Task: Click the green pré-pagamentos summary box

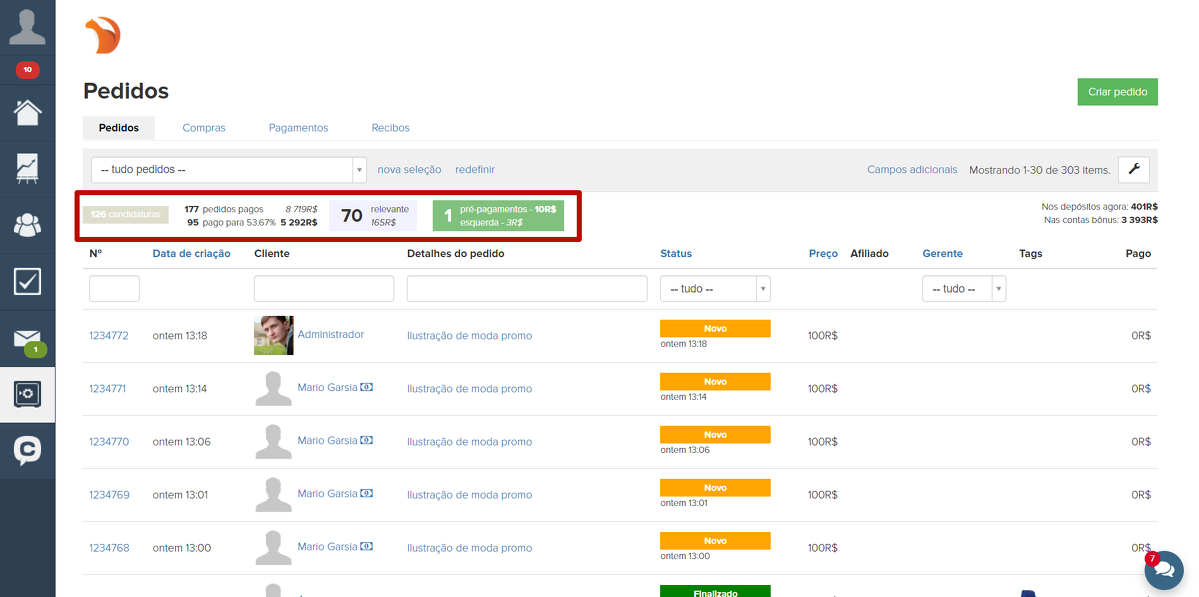Action: point(498,216)
